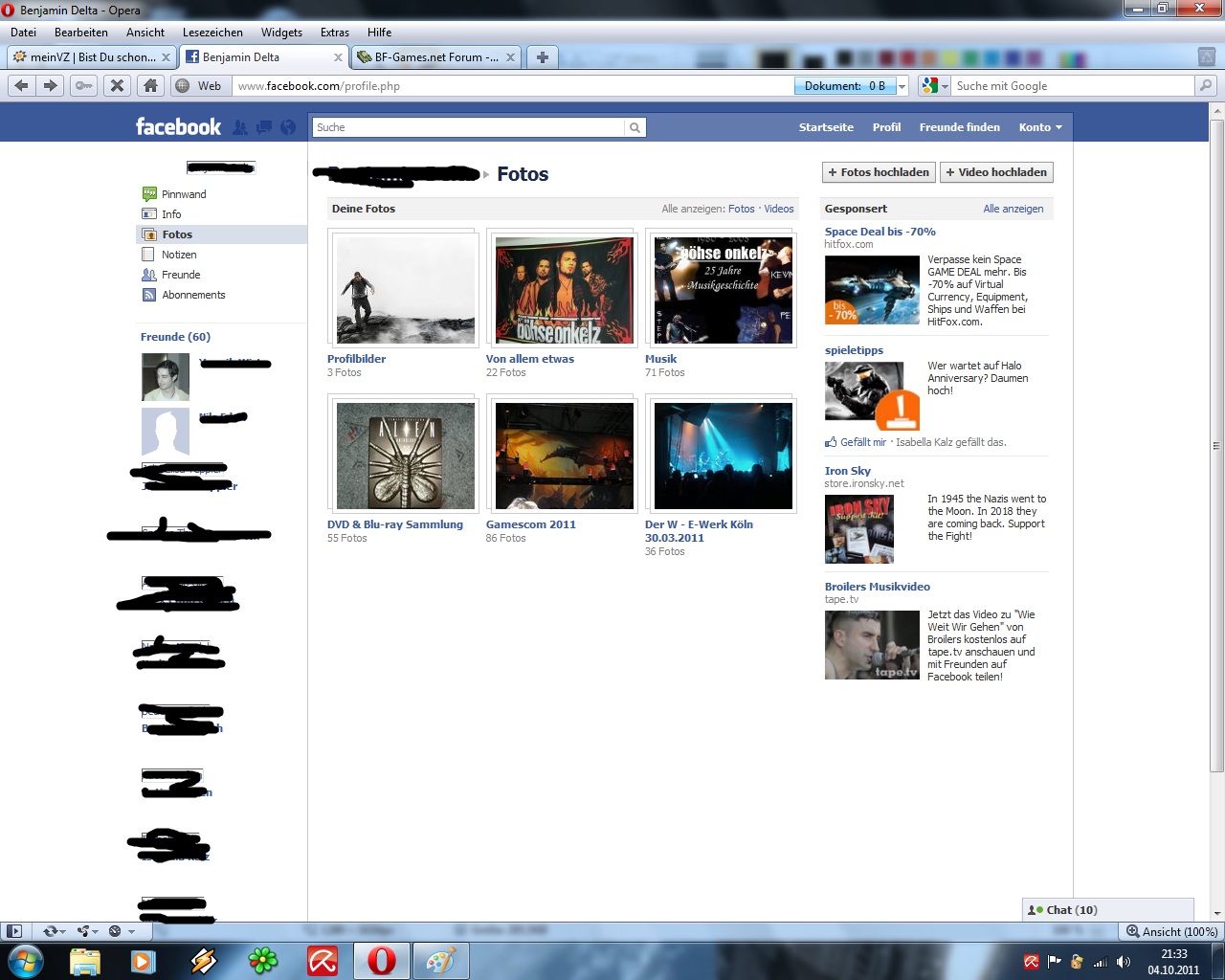Click the Video hochladen button
The height and width of the screenshot is (980, 1225).
click(996, 172)
